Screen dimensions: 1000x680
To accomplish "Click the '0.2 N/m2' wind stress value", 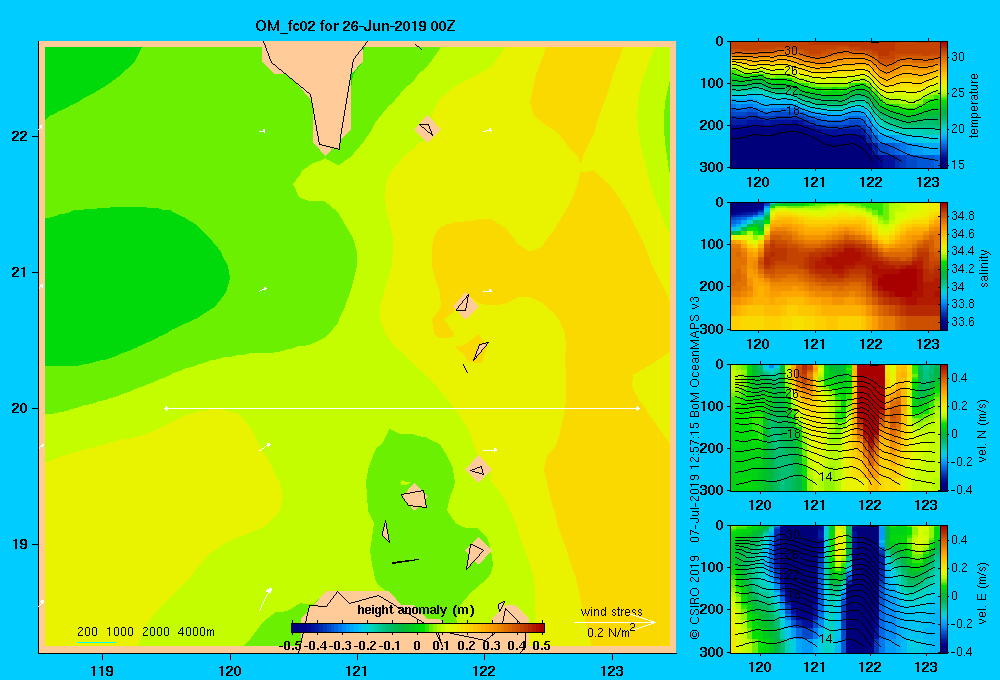I will pos(611,632).
